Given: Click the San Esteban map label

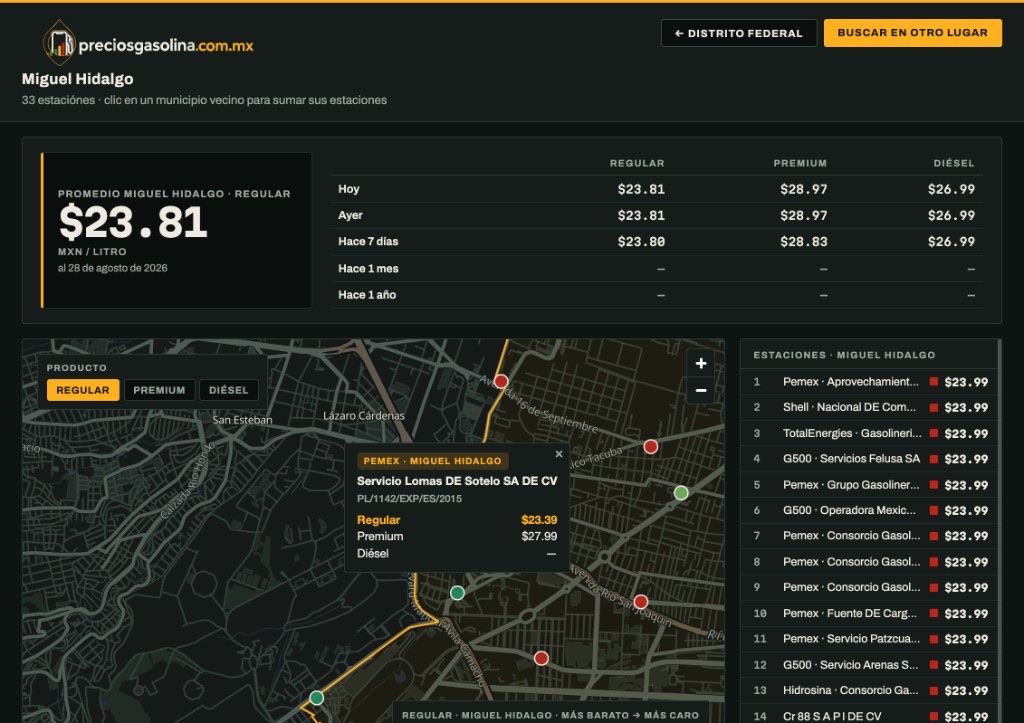Looking at the screenshot, I should pyautogui.click(x=242, y=420).
